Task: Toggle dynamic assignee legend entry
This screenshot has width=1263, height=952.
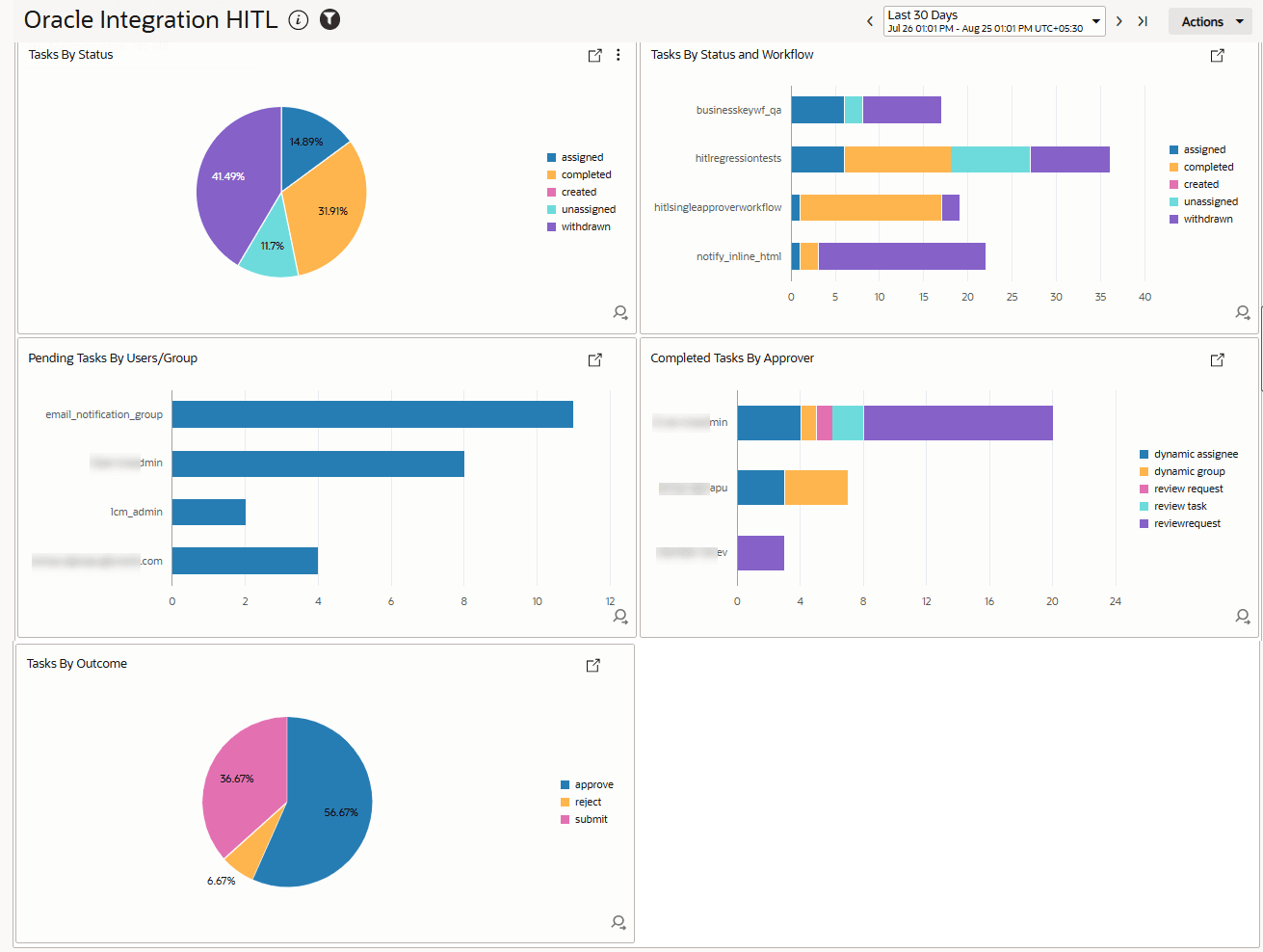Action: click(x=1189, y=454)
